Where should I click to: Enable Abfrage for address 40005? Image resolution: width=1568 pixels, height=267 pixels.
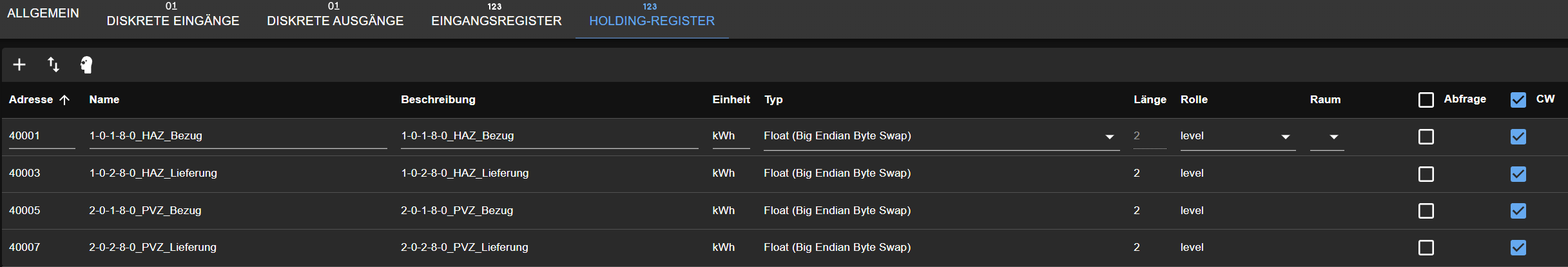pyautogui.click(x=1426, y=211)
